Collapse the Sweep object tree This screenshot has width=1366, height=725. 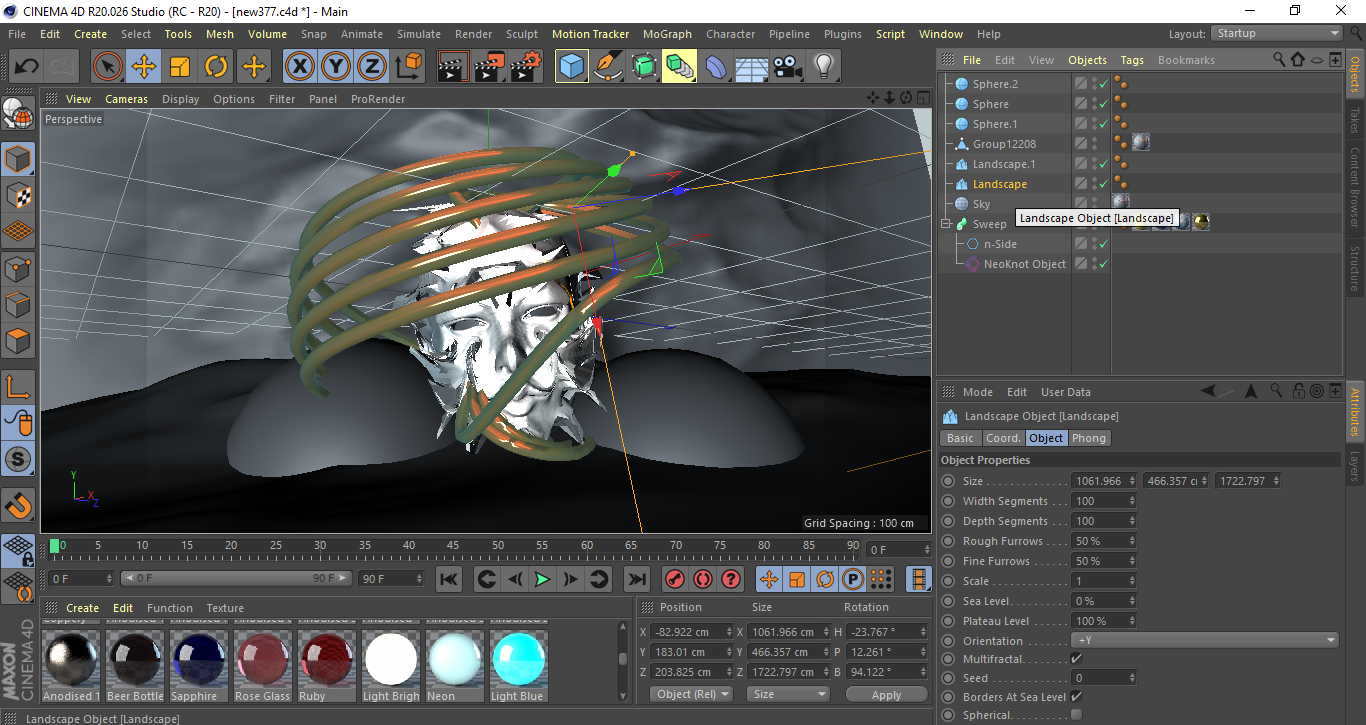click(946, 224)
